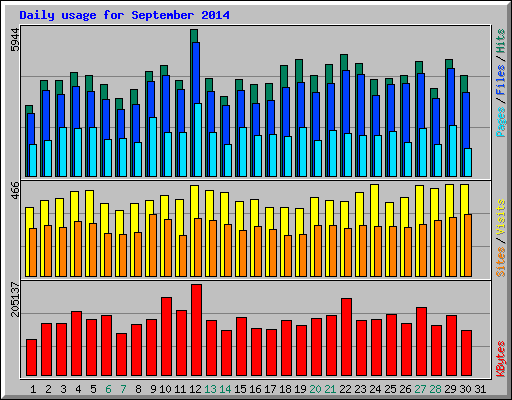Click the orange sites bar for day 30
The width and height of the screenshot is (512, 400).
[468, 245]
